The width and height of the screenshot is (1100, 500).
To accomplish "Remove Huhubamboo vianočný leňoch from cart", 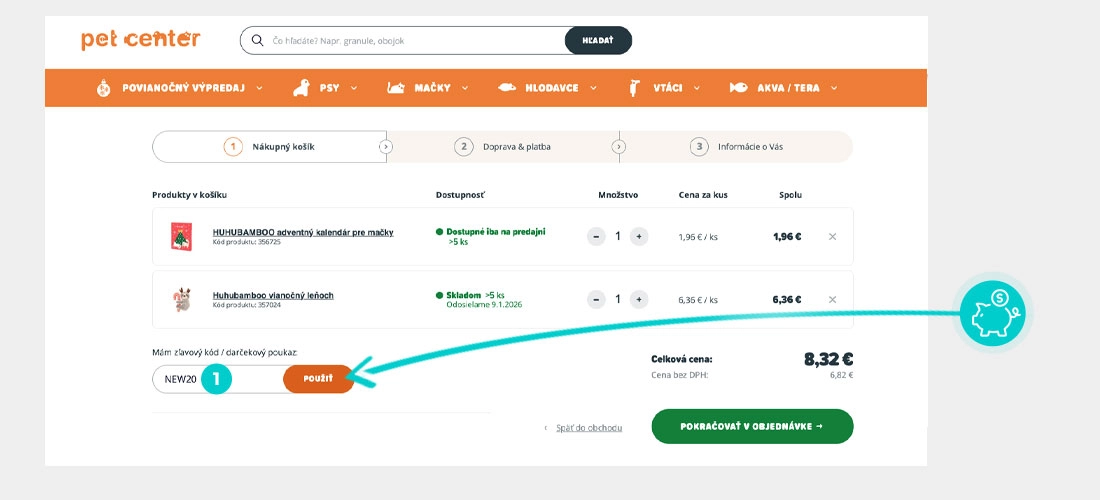I will (833, 299).
